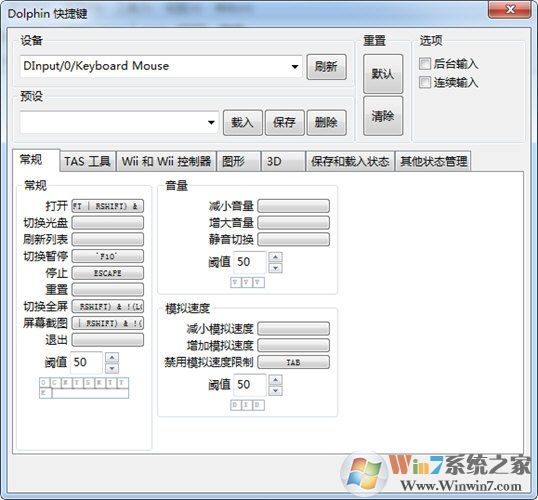Increase the 常规 group 阈值 with up arrow
Viewport: 538px width, 500px height.
(x=112, y=358)
